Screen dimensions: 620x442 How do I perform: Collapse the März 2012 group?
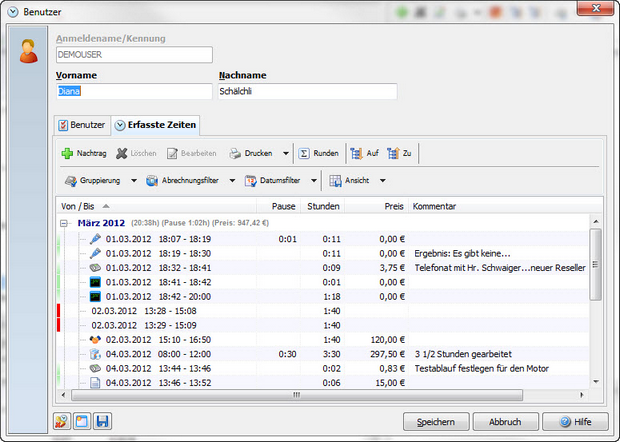[63, 223]
